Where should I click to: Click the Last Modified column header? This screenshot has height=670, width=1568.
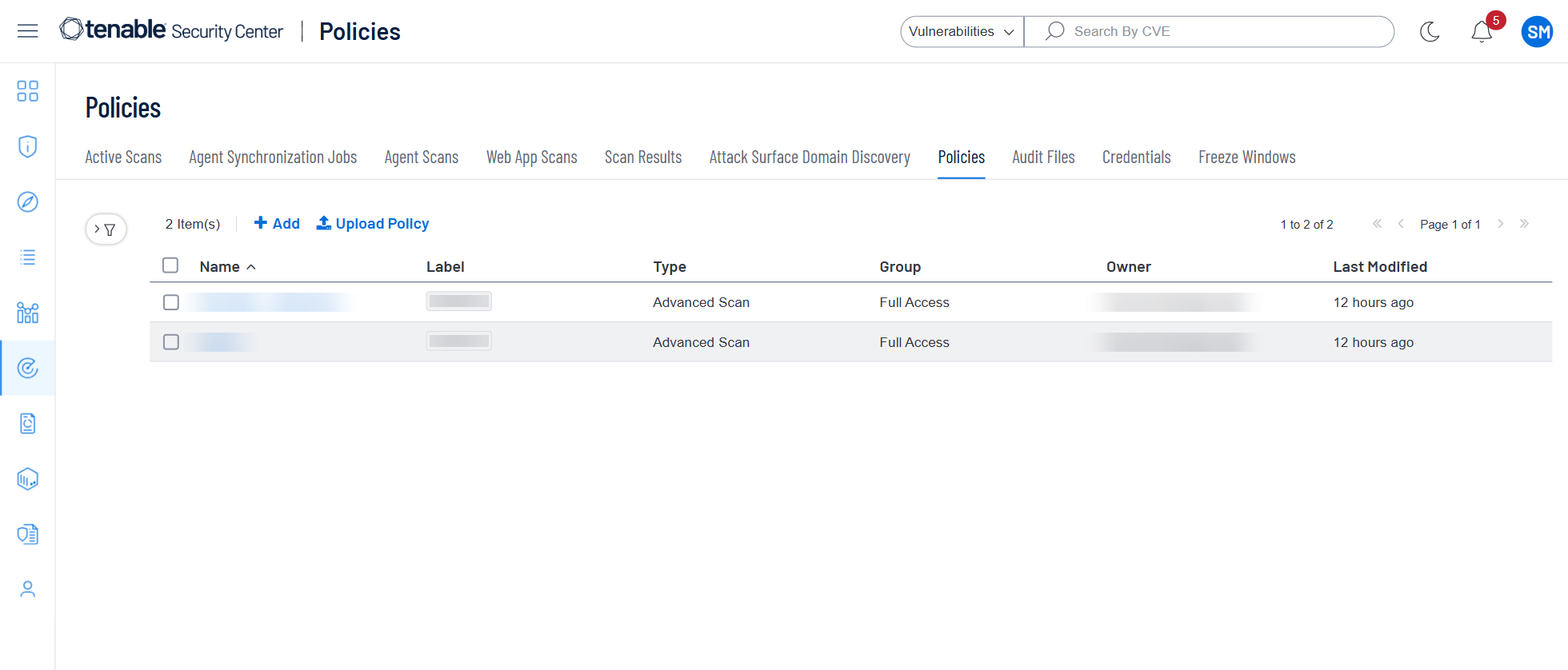(1380, 267)
